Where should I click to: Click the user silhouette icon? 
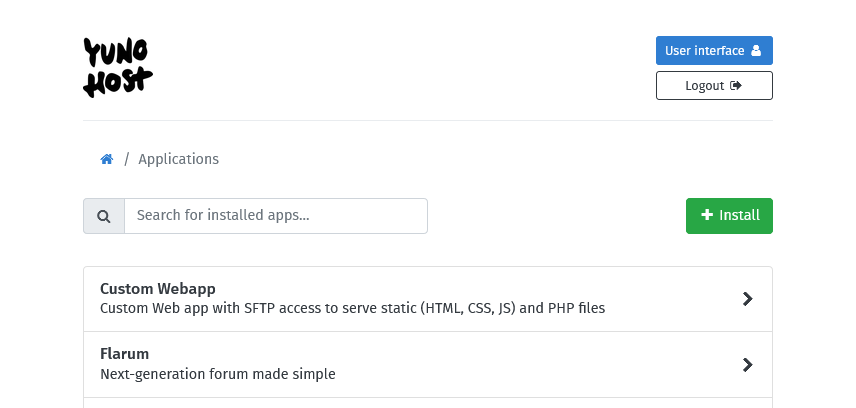756,51
